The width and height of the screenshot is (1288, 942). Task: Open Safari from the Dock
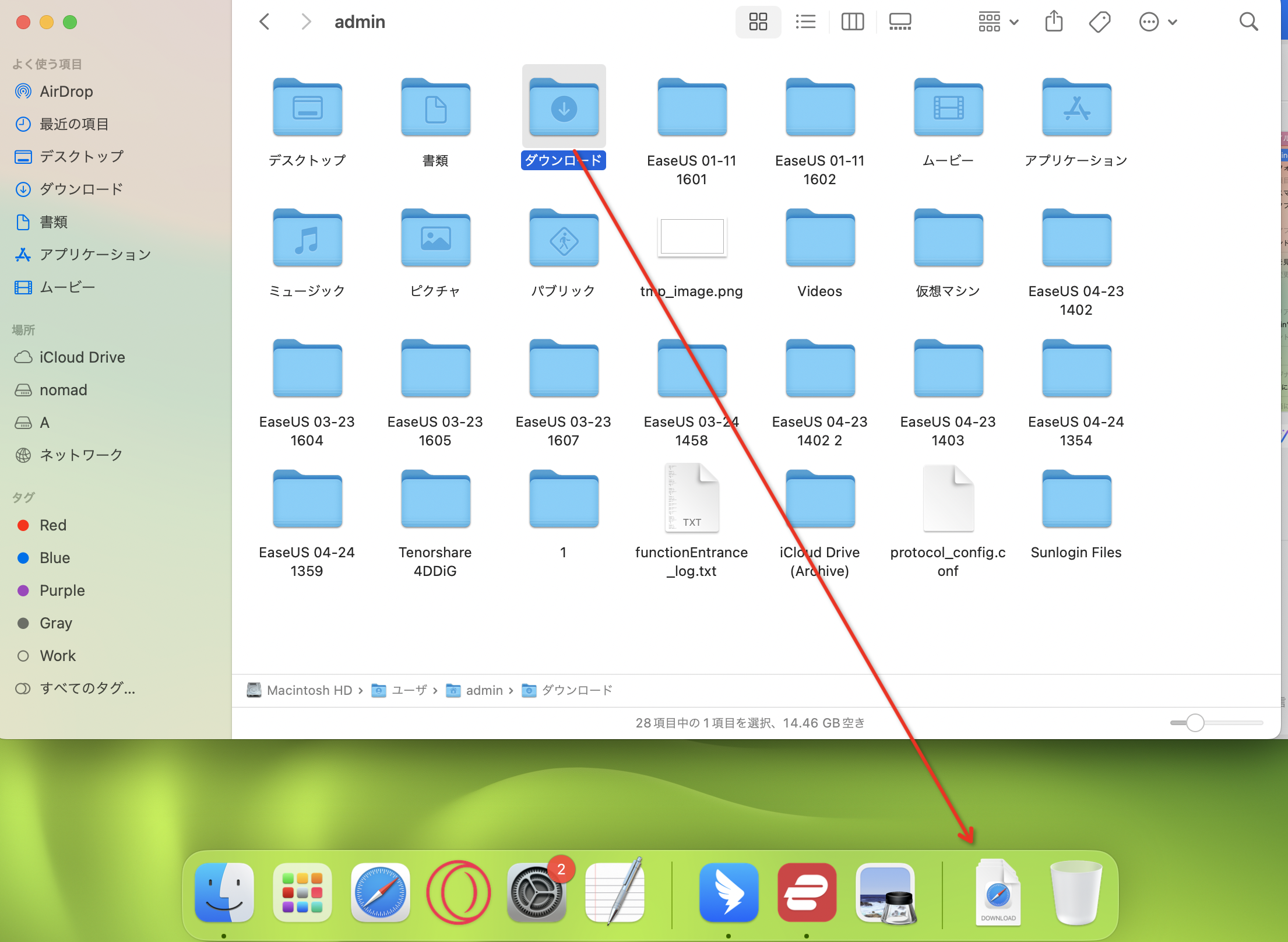(380, 892)
